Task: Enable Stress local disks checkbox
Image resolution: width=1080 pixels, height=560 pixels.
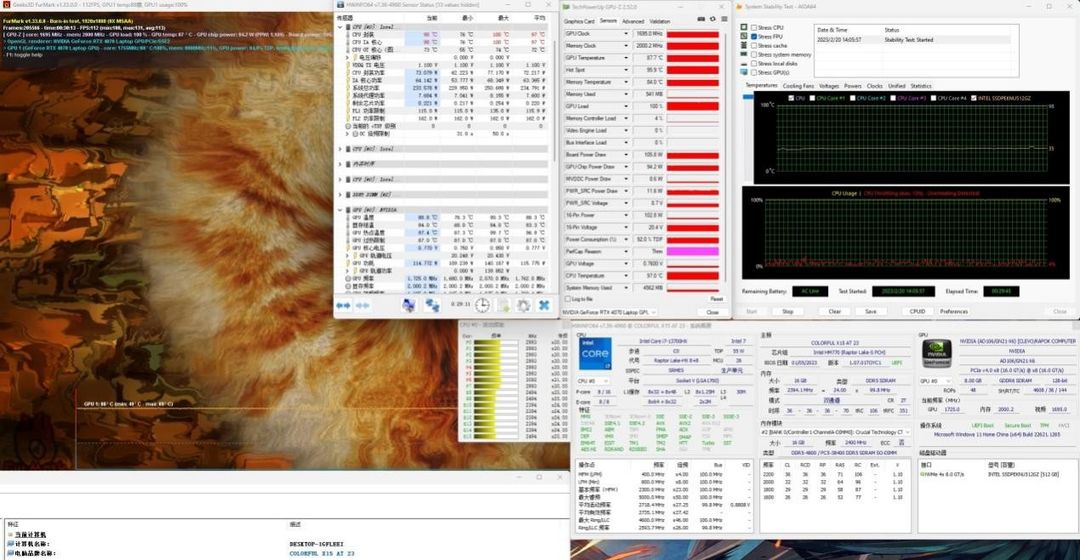Action: 754,63
